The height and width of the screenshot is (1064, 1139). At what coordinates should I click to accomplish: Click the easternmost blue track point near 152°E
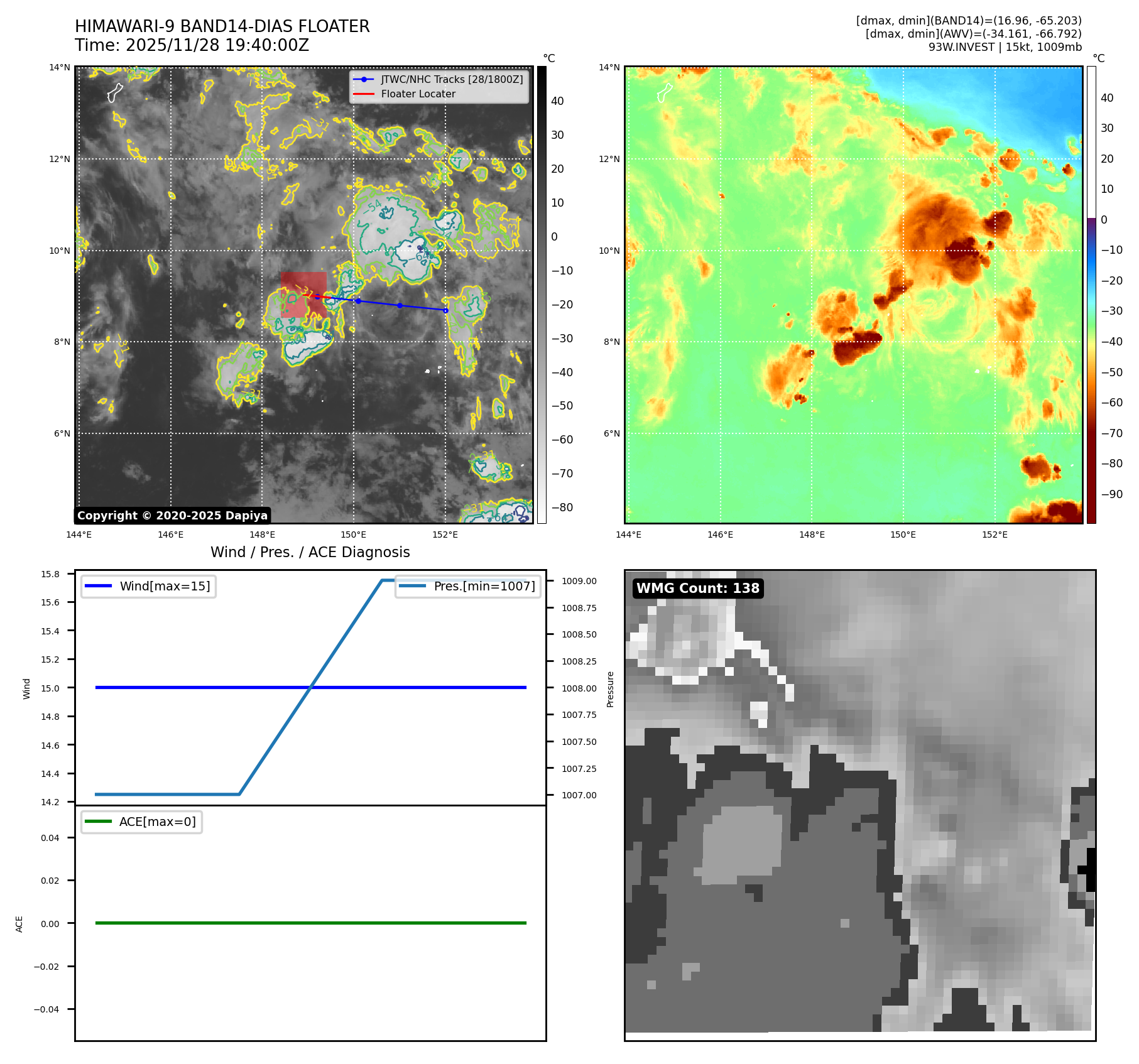coord(445,310)
